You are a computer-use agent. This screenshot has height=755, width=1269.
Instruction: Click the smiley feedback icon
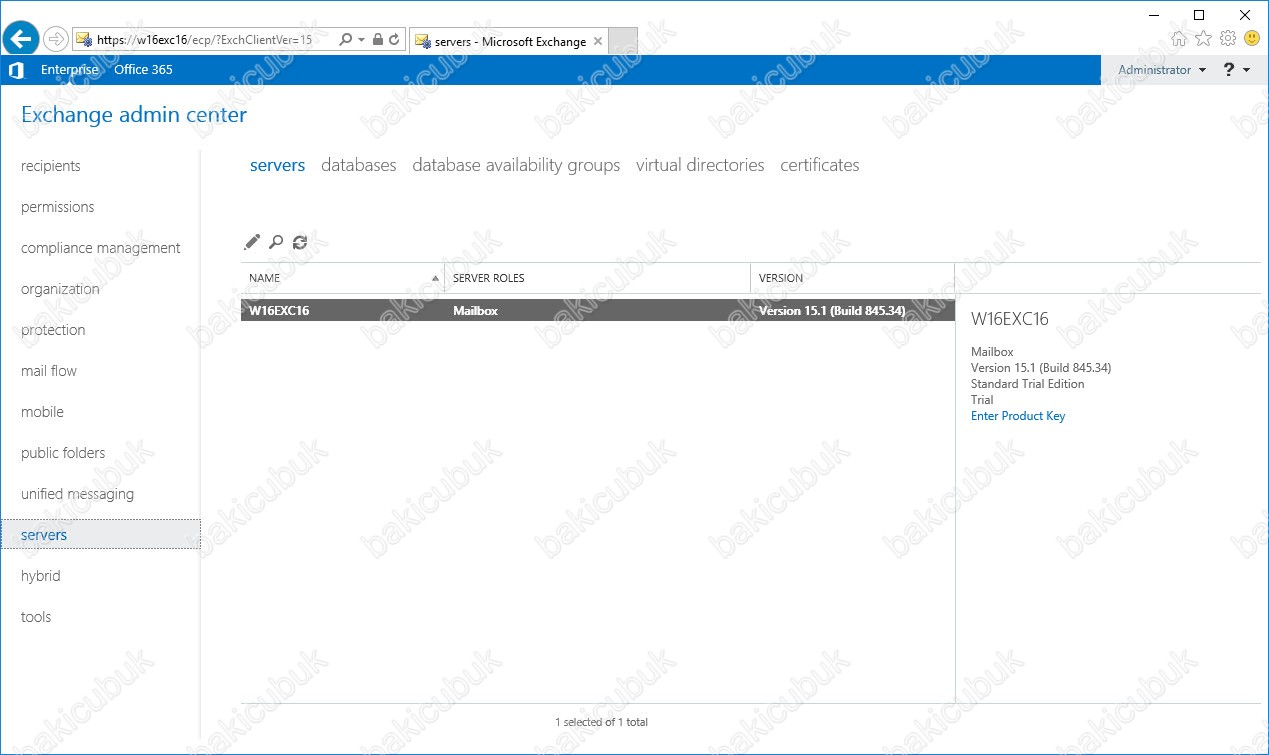(x=1252, y=39)
